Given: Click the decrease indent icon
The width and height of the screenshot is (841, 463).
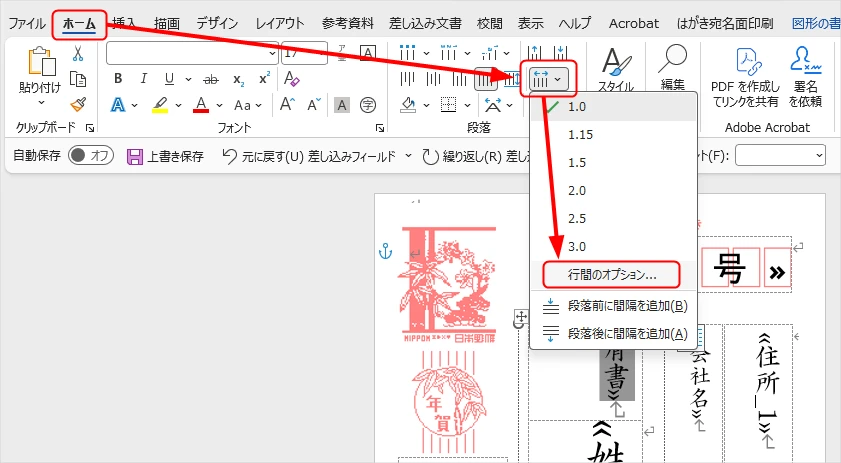Looking at the screenshot, I should tap(534, 53).
